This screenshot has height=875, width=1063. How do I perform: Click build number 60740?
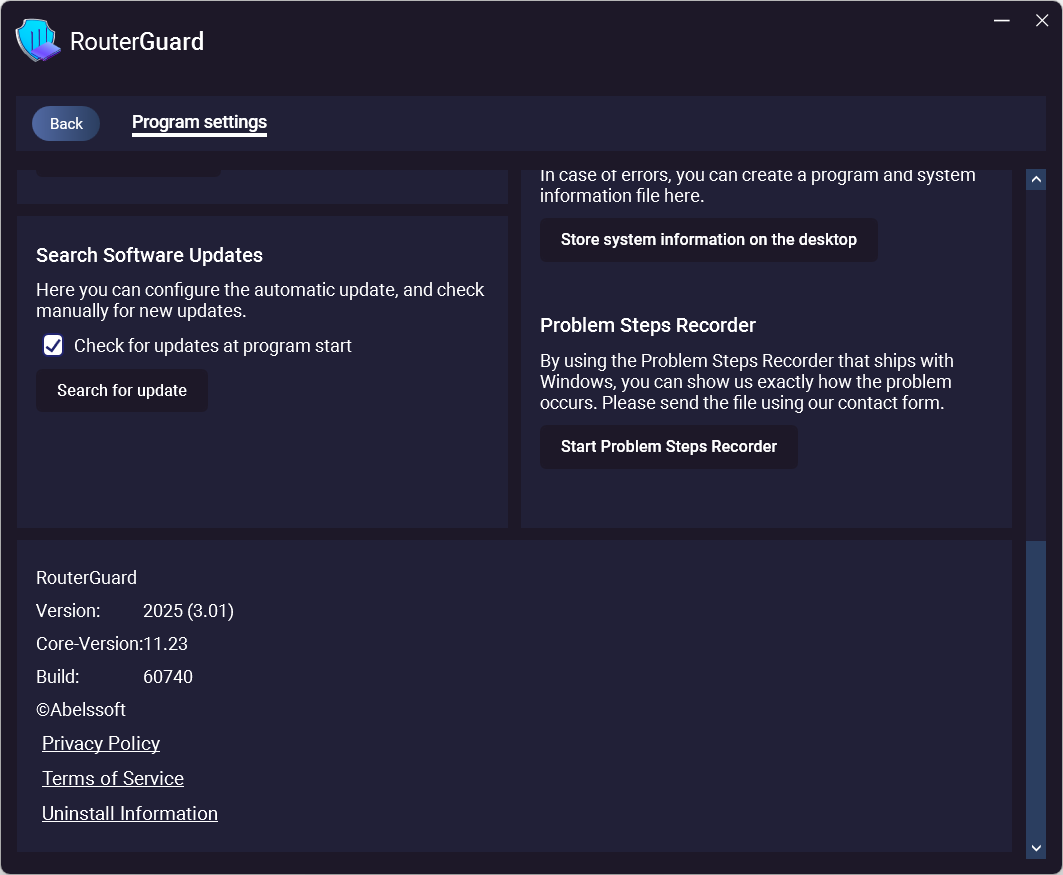168,676
